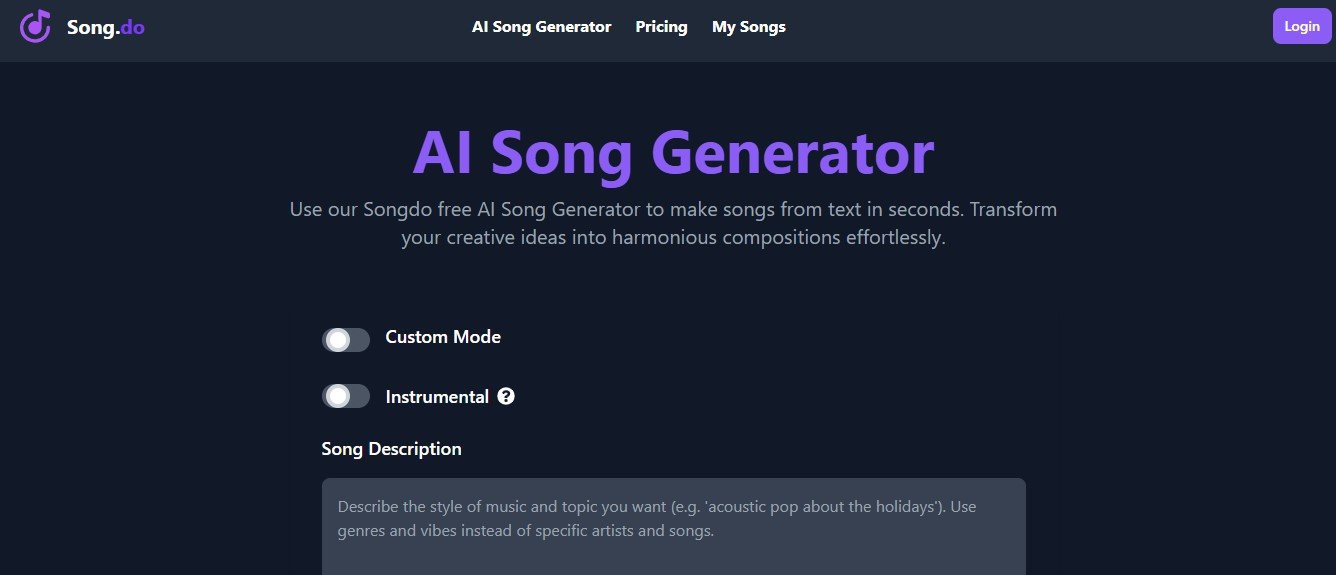The height and width of the screenshot is (575, 1336).
Task: Click the help question mark beside Instrumental
Action: pyautogui.click(x=506, y=397)
